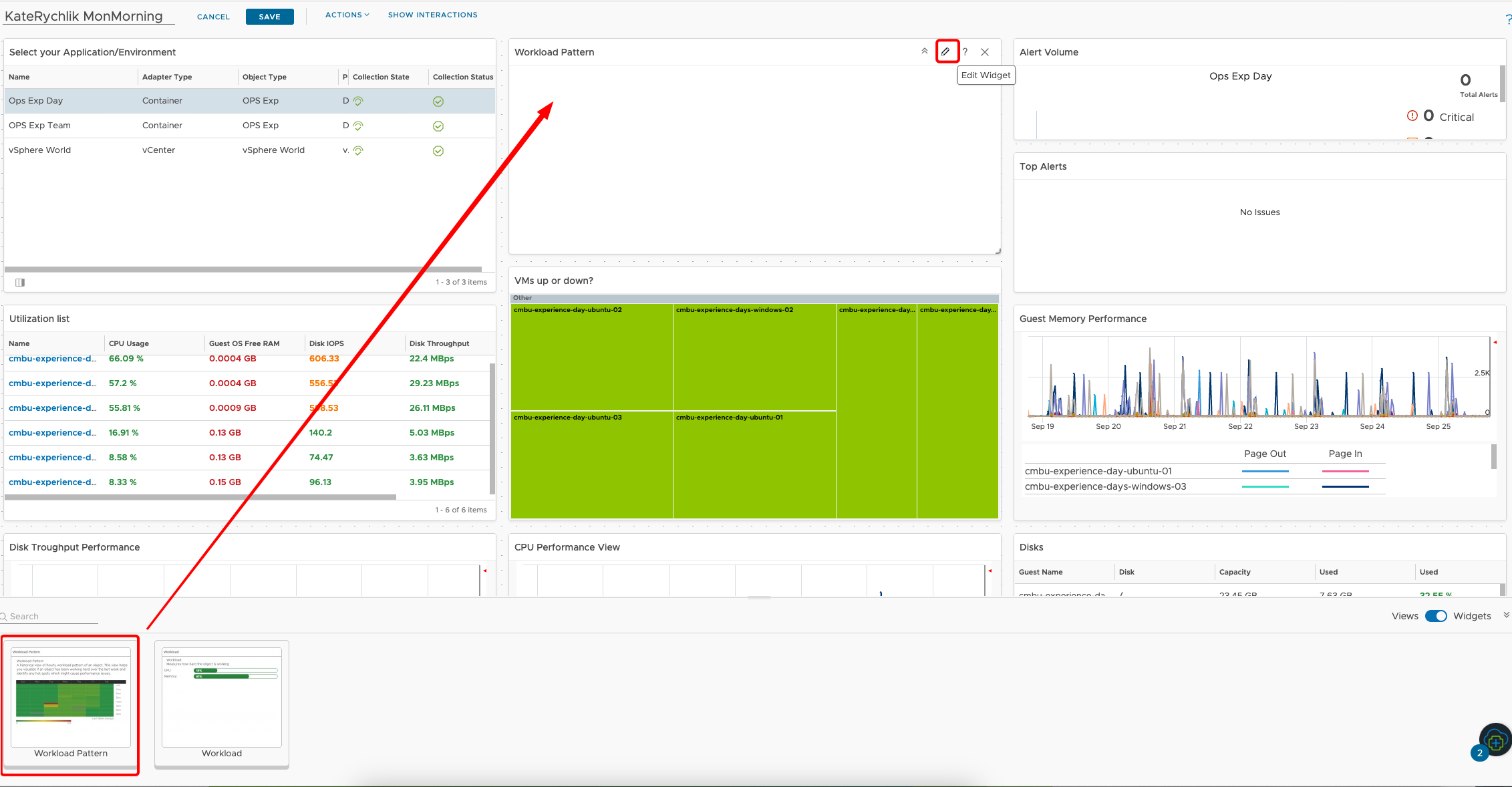Click the help question mark on Workload Pattern

click(x=965, y=51)
